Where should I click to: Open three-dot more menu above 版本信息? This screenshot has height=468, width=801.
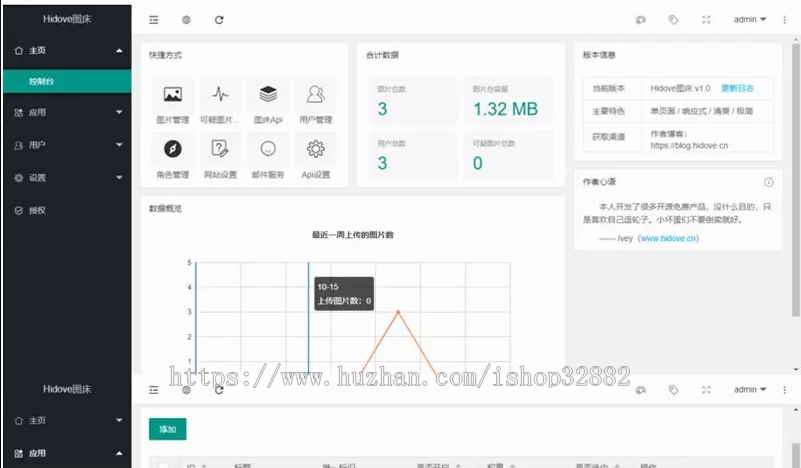tap(784, 20)
